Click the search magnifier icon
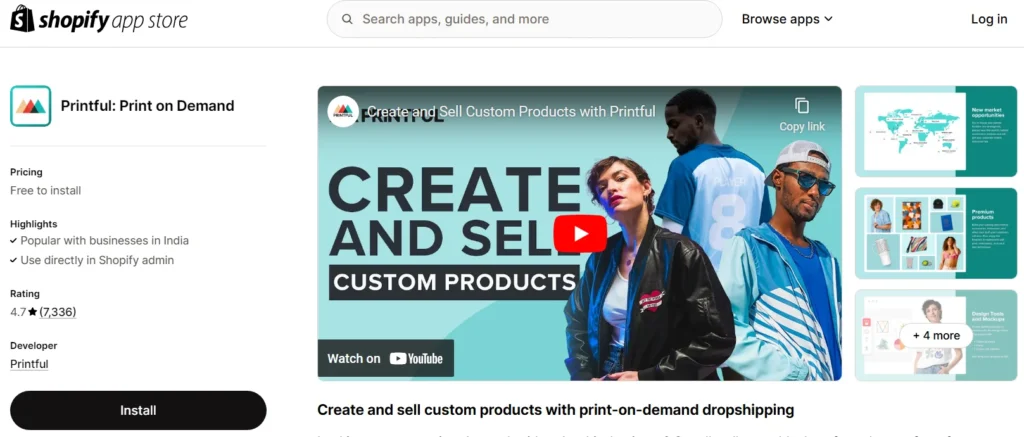Screen dimensions: 1024x437 tap(347, 19)
